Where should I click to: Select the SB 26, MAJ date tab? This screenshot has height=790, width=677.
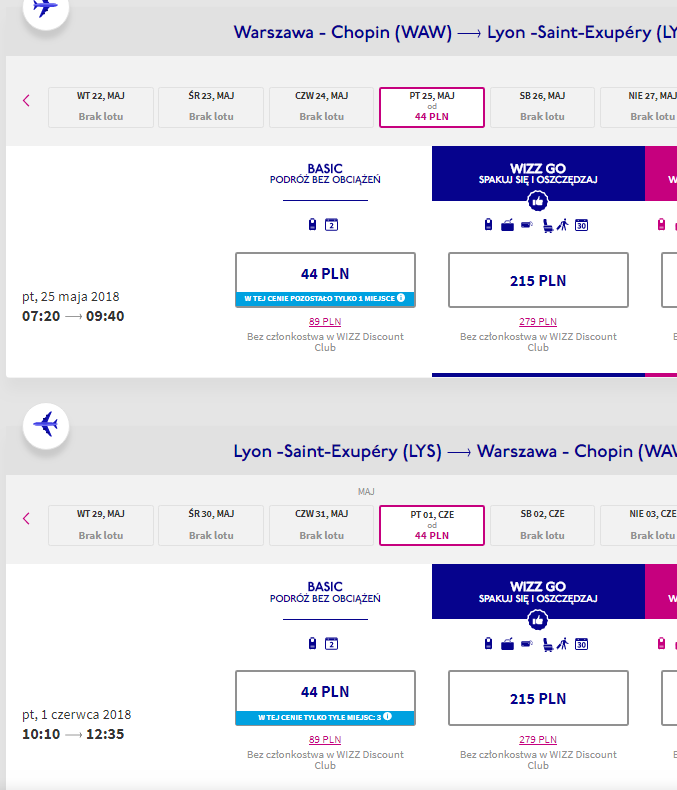pos(542,107)
